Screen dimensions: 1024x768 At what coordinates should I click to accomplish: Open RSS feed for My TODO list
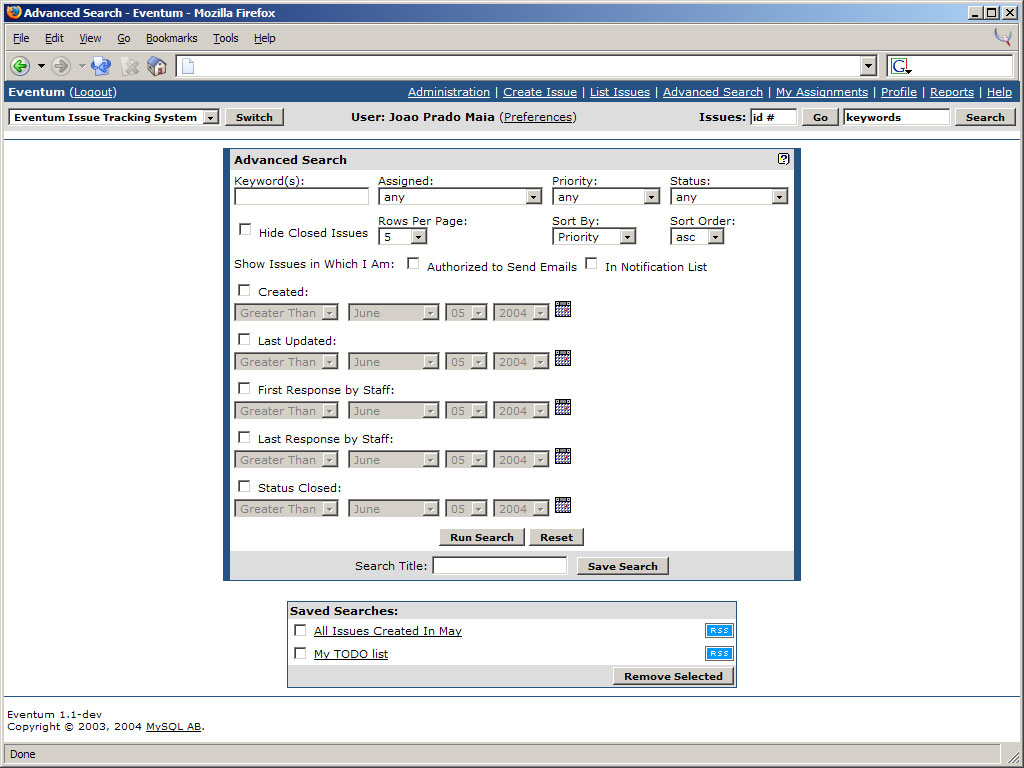(x=719, y=654)
